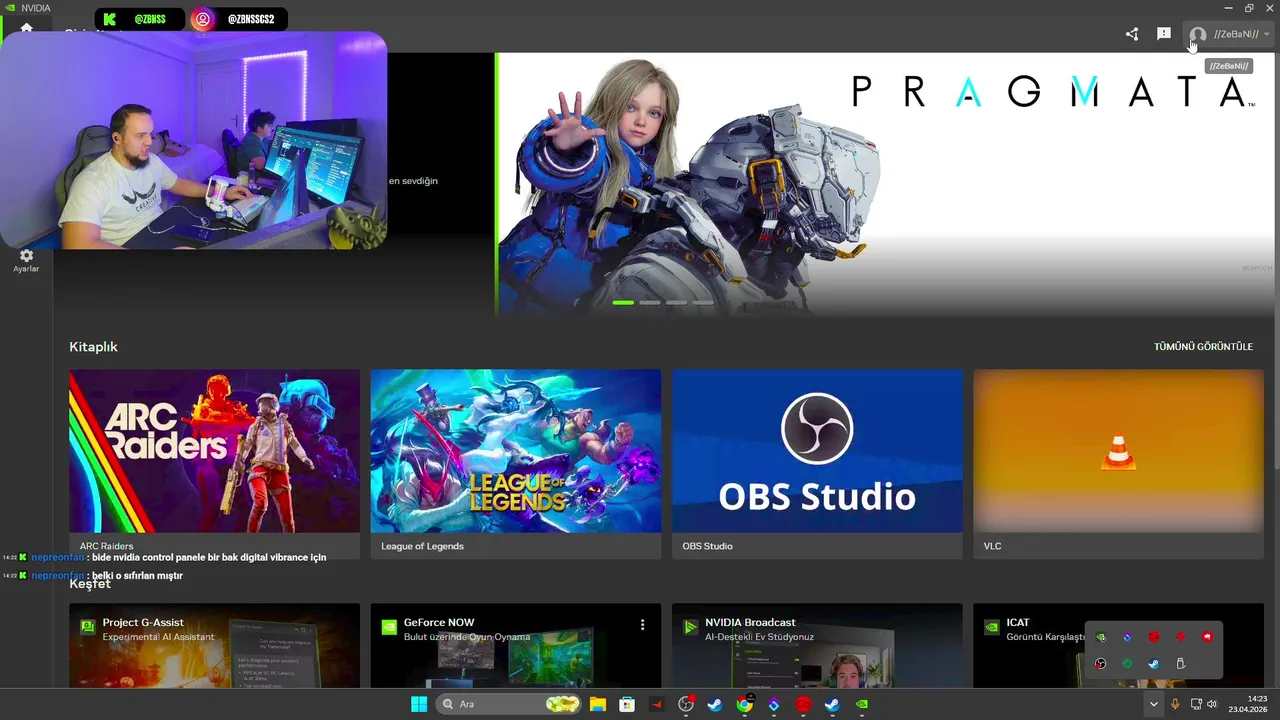The image size is (1280, 720).
Task: Click chat message 'belki o sıfırlan mıştır'
Action: coord(137,576)
